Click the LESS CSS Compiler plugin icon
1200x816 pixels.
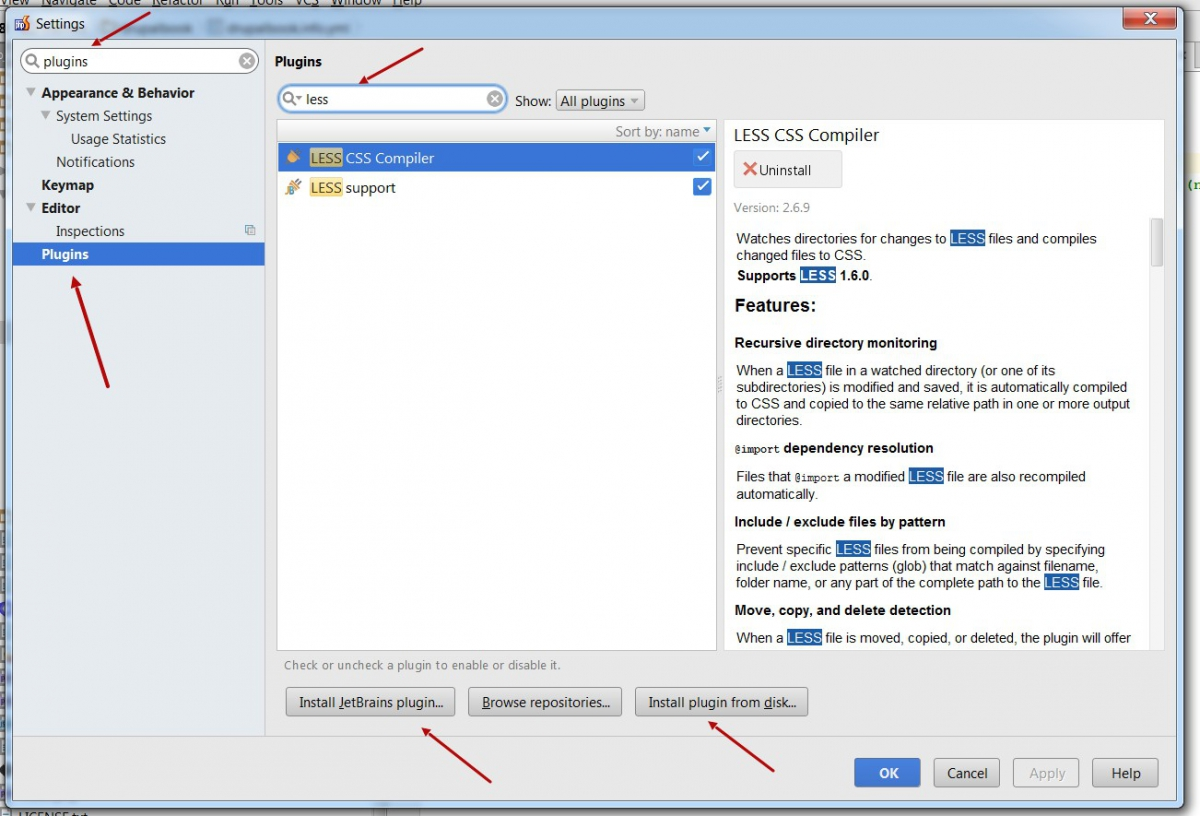coord(293,157)
